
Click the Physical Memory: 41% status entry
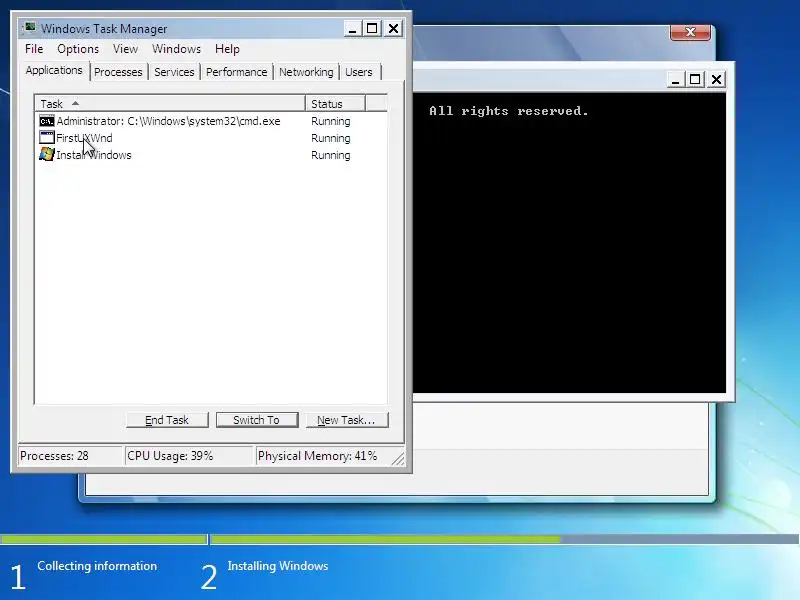322,456
